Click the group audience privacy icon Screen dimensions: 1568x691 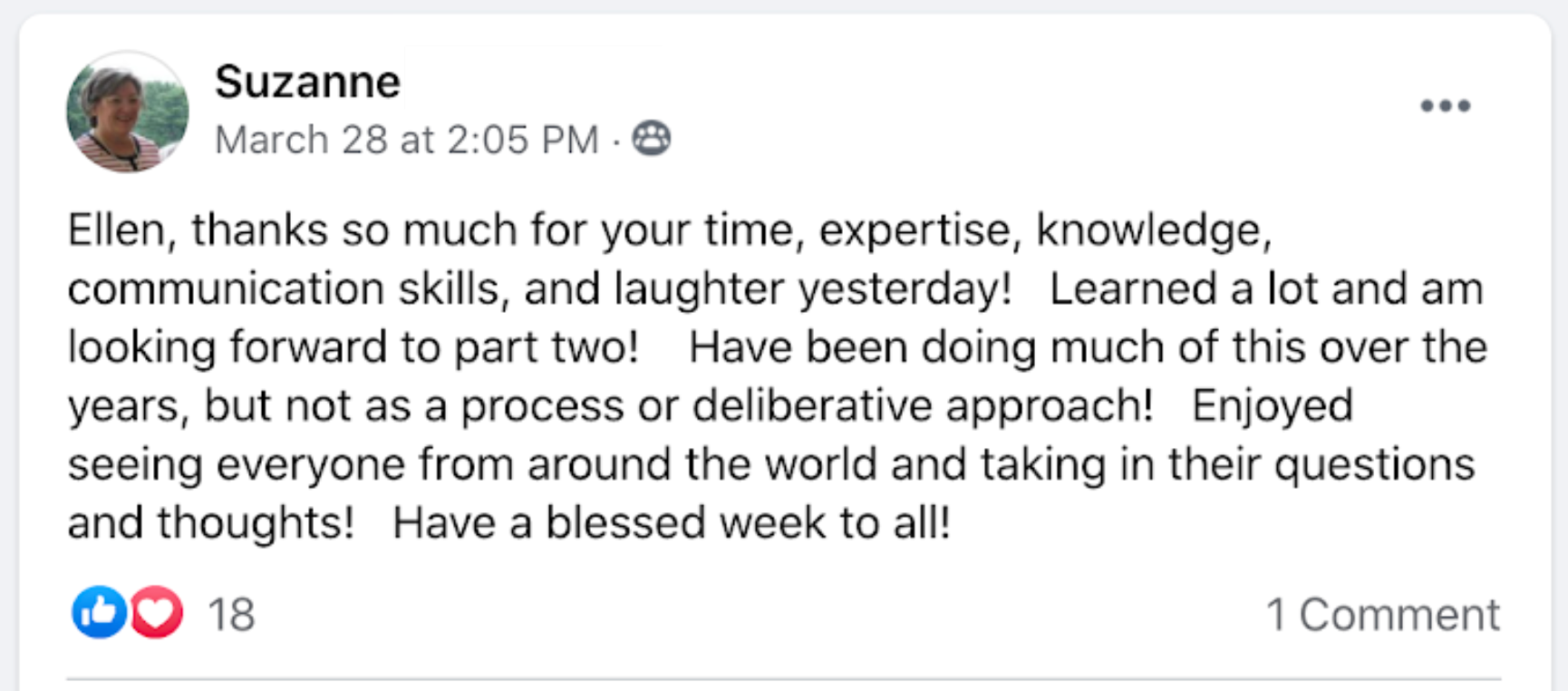(651, 139)
